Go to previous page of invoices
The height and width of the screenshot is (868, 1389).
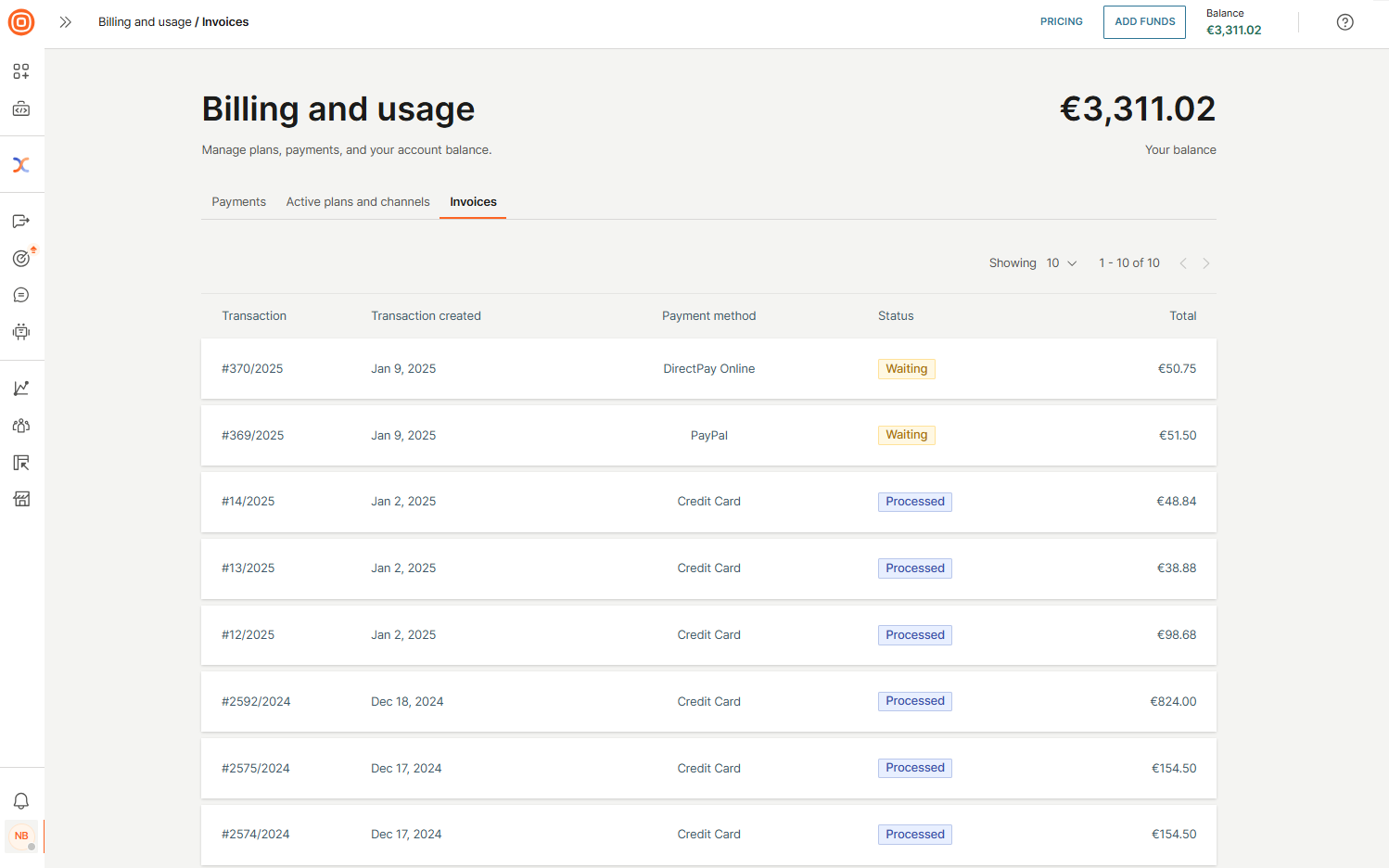click(1183, 263)
